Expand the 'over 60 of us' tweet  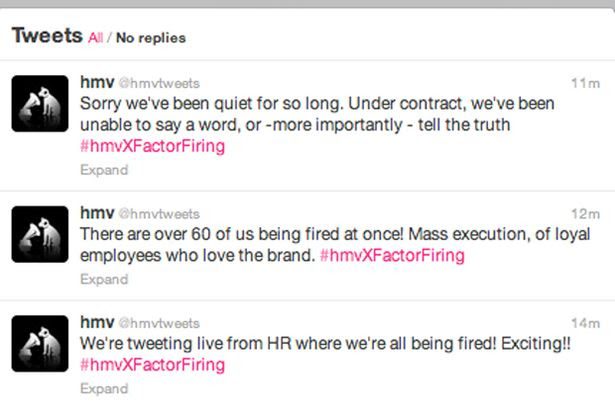[104, 279]
